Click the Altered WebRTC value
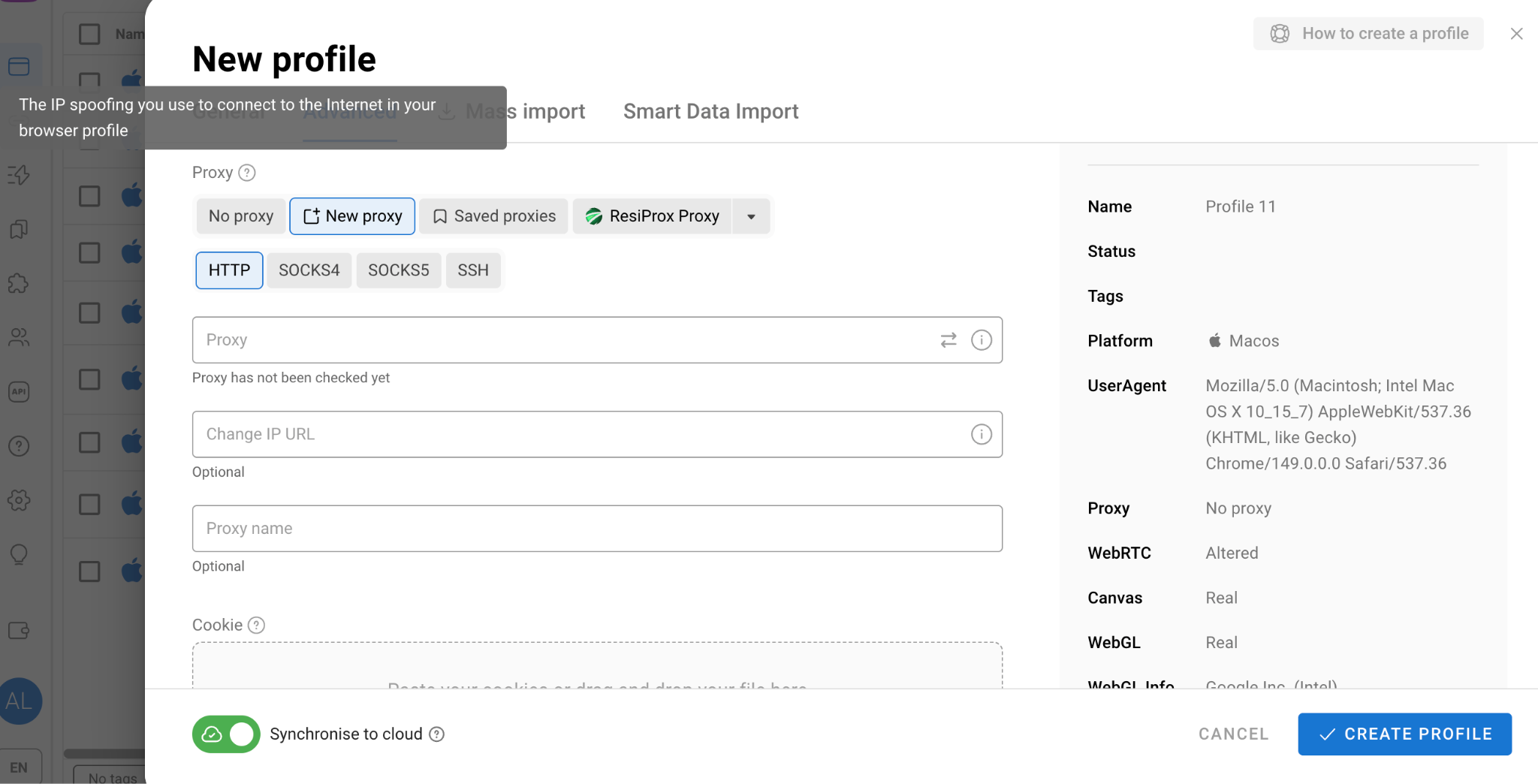This screenshot has width=1538, height=784. (x=1232, y=553)
